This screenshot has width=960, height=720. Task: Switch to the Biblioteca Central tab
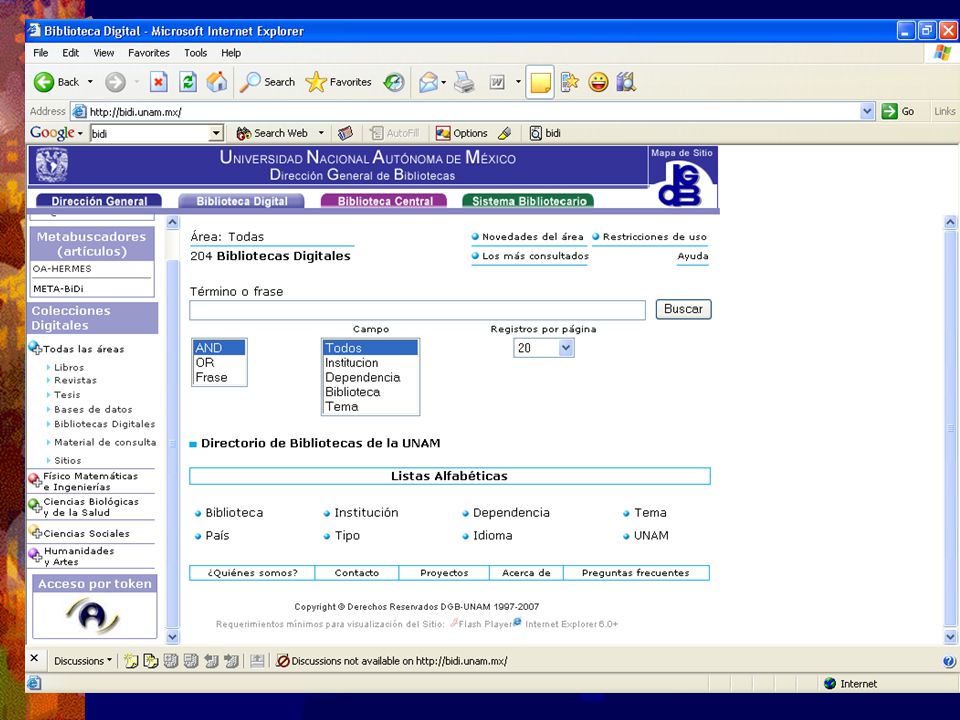pos(384,201)
